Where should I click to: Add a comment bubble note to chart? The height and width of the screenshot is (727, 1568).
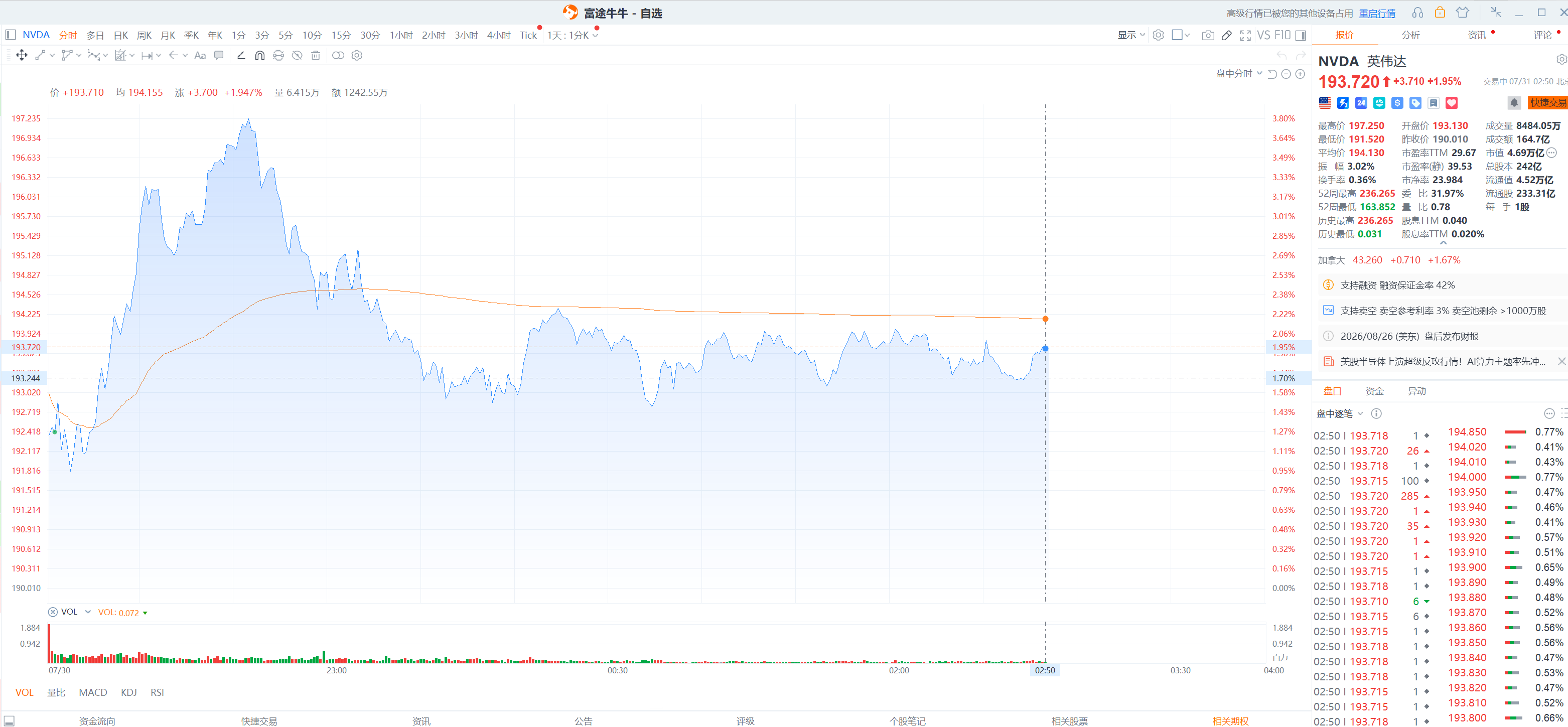219,55
